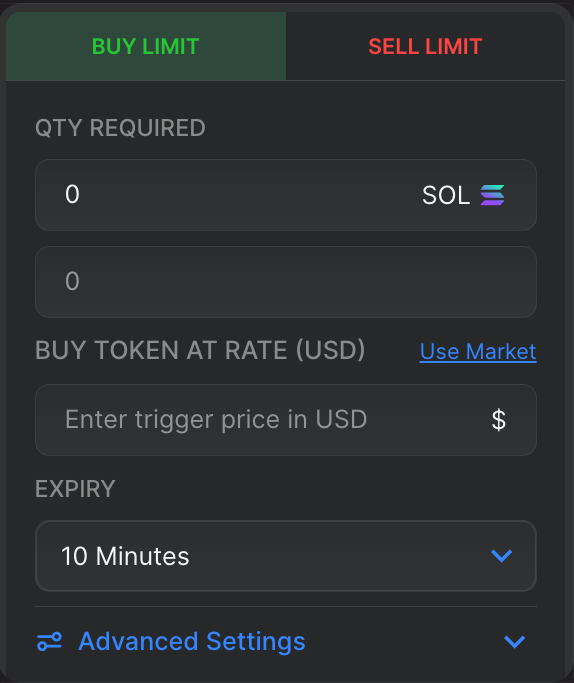Click the EXPIRY heading label
Screen dimensions: 574x683
coord(75,489)
